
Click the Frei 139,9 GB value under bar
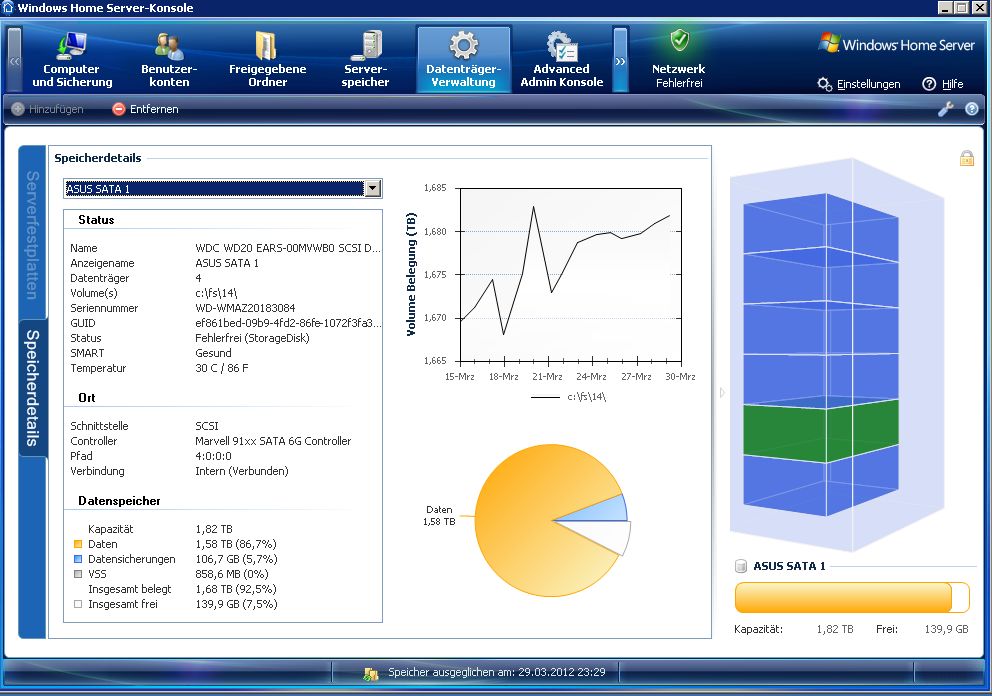pyautogui.click(x=946, y=630)
